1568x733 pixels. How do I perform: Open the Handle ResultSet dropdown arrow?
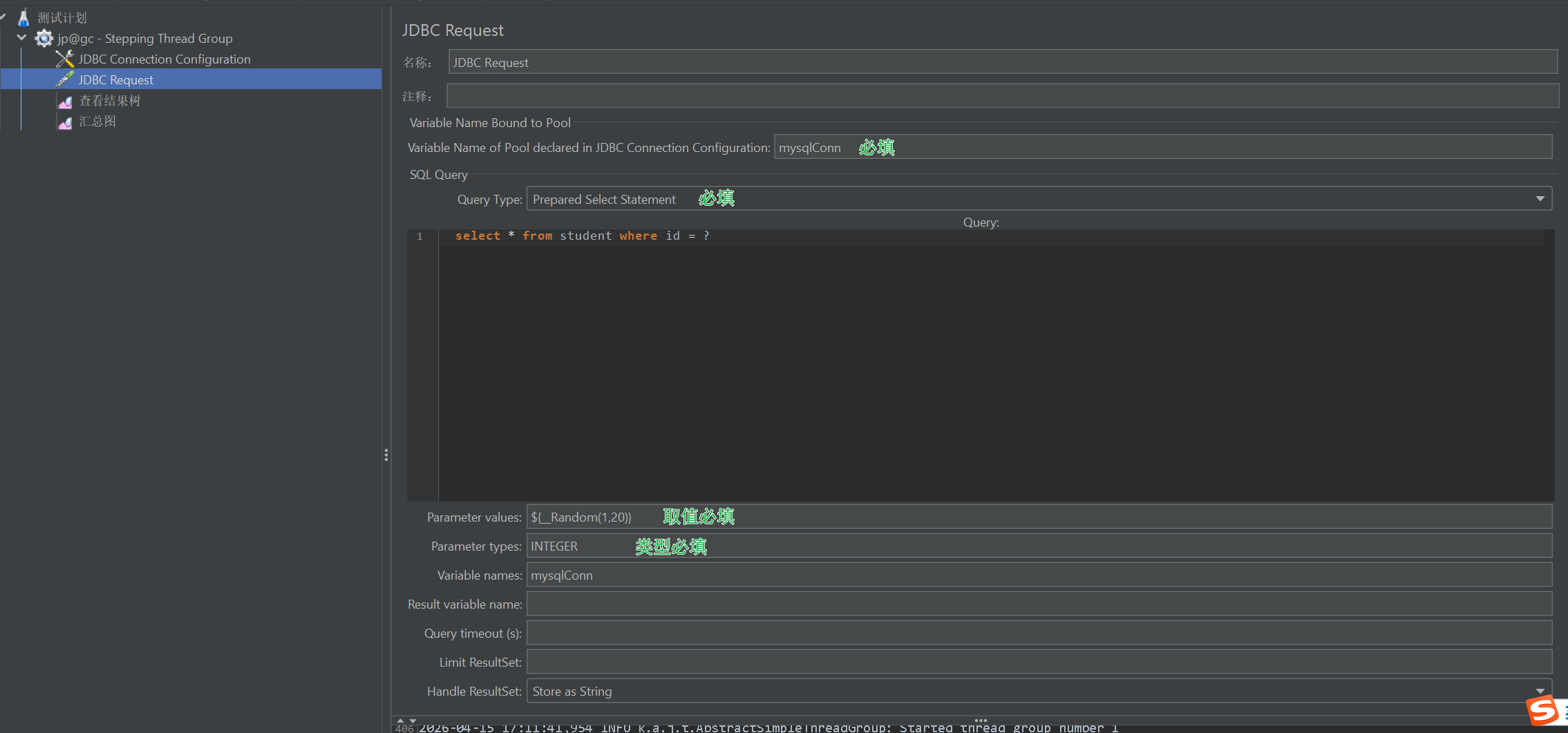(1540, 691)
